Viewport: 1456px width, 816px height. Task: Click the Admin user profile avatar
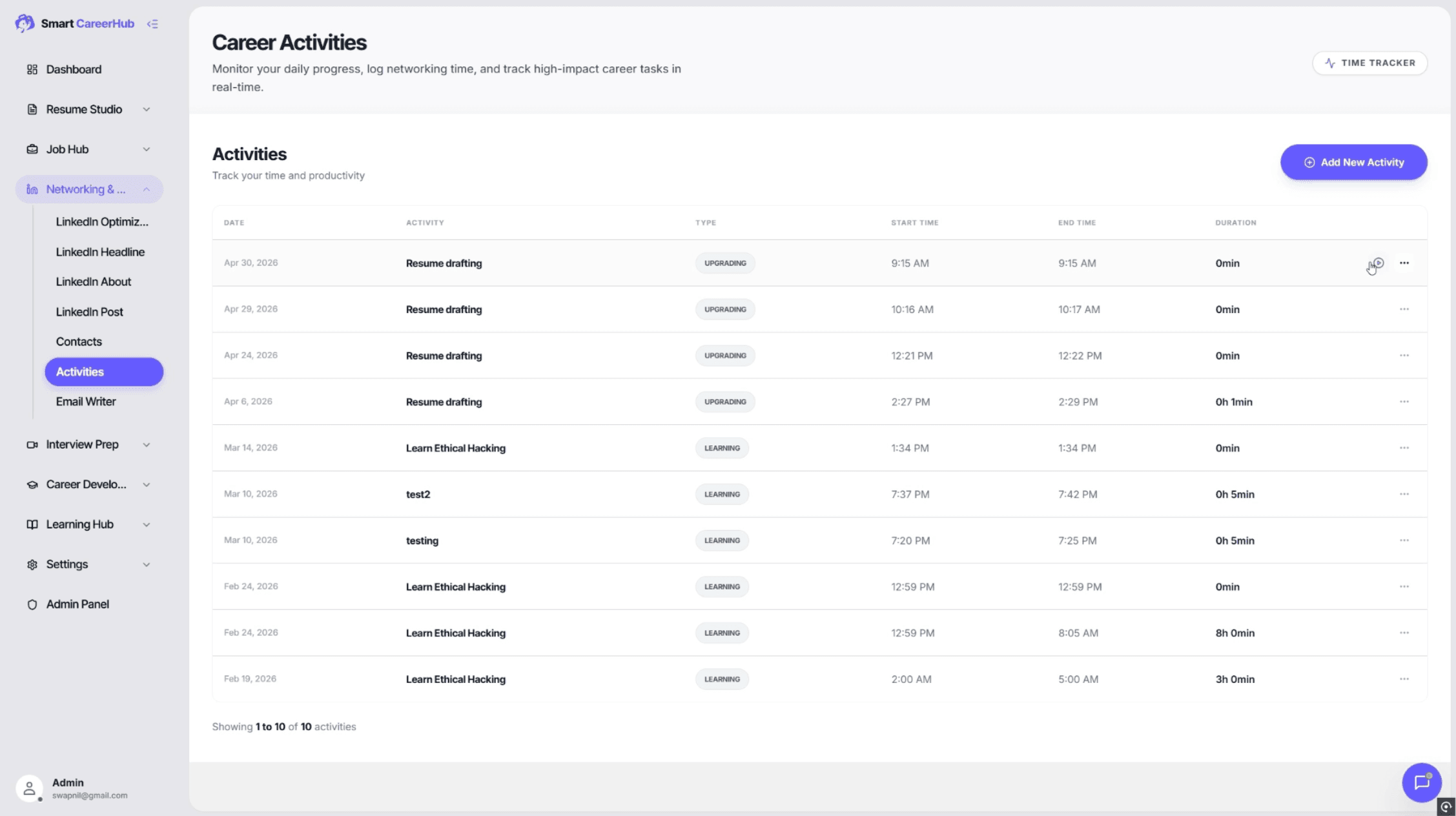point(29,788)
